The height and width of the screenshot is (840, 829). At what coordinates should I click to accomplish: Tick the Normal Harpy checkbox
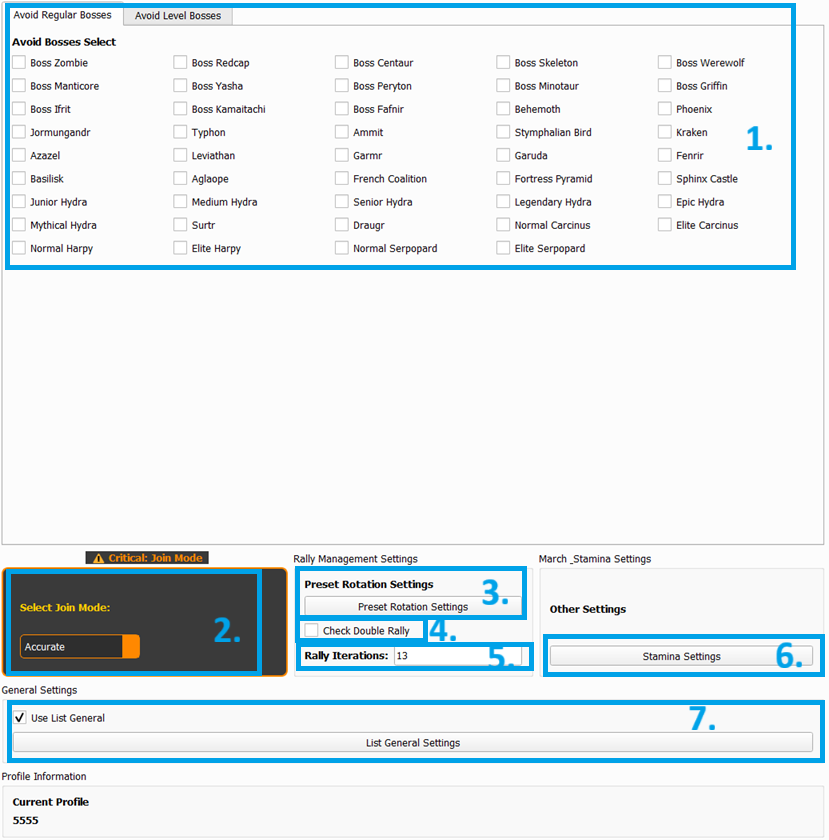point(20,248)
